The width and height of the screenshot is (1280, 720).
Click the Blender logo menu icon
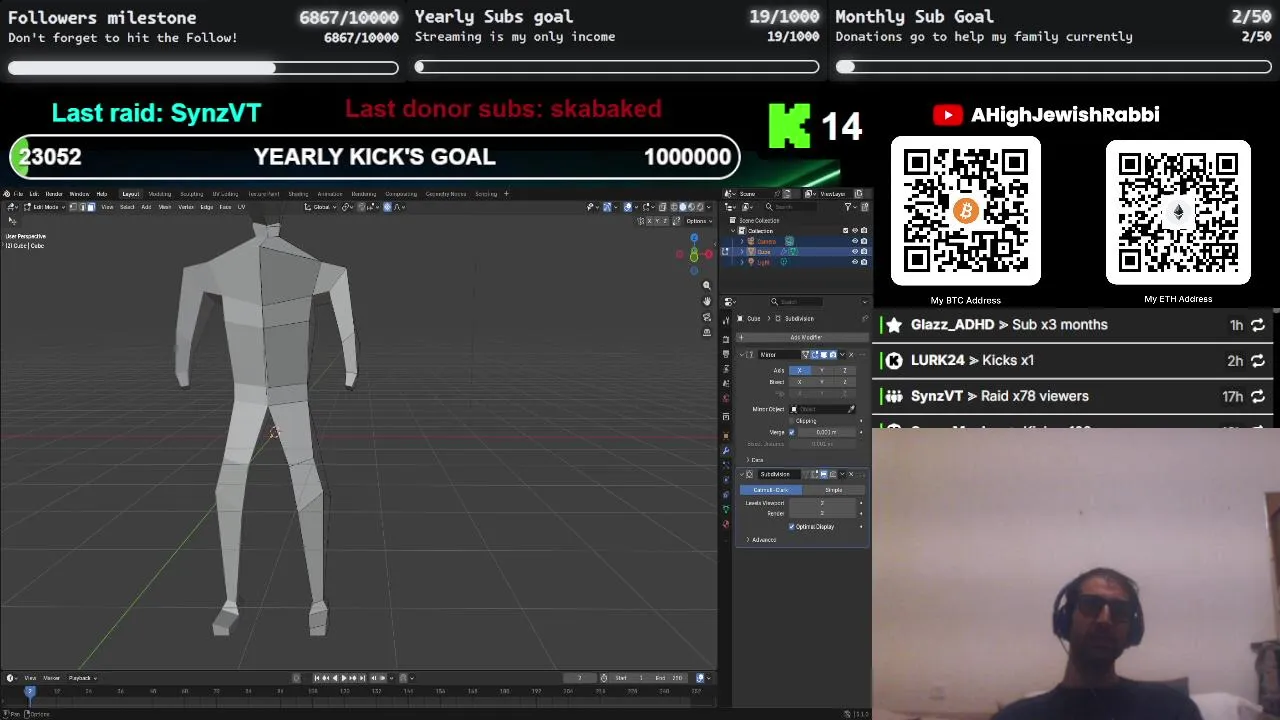6,194
